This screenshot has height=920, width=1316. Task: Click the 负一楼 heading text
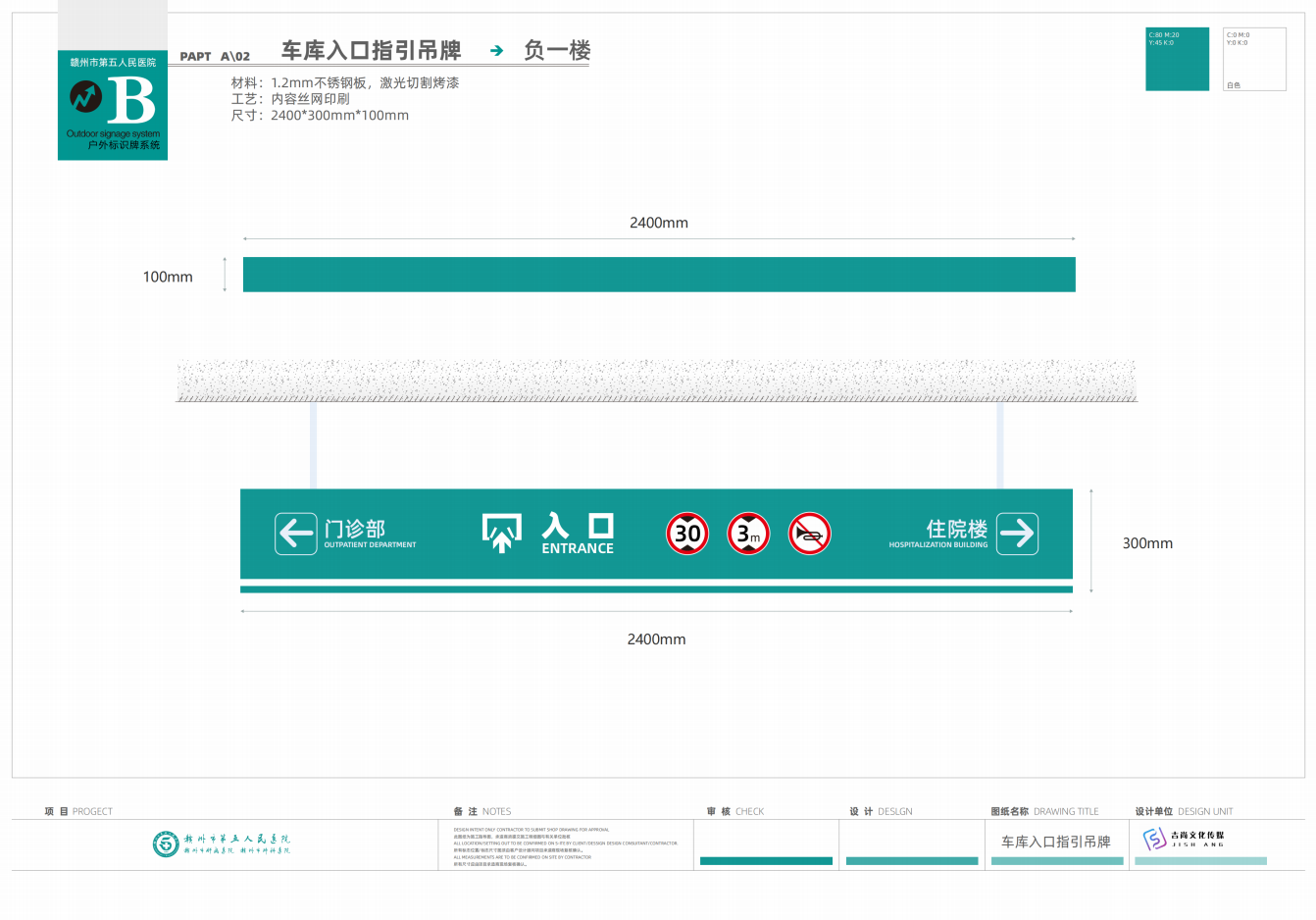click(557, 51)
